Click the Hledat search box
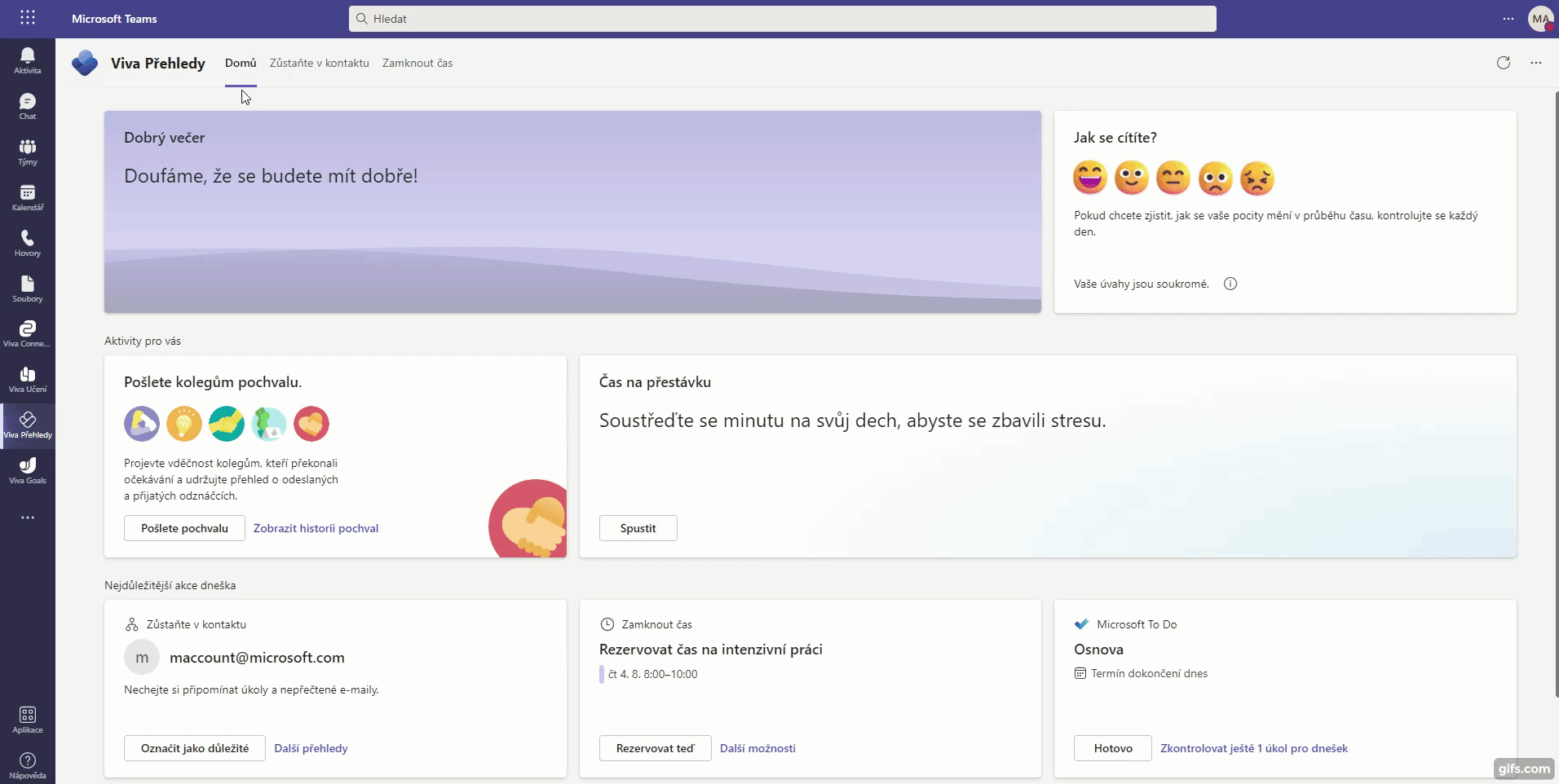The image size is (1559, 784). 783,19
